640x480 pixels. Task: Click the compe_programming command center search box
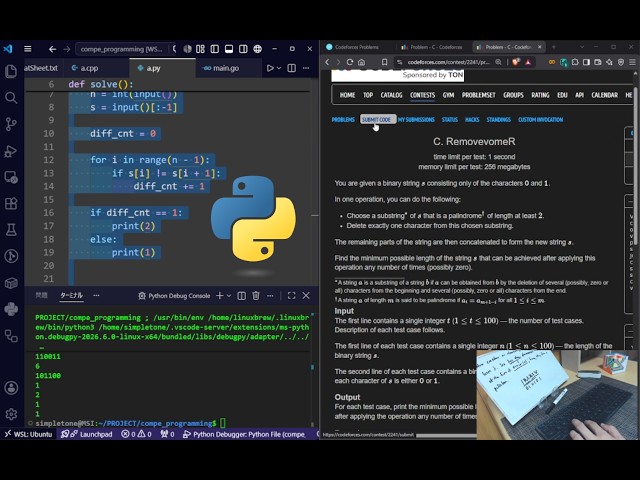click(x=121, y=49)
